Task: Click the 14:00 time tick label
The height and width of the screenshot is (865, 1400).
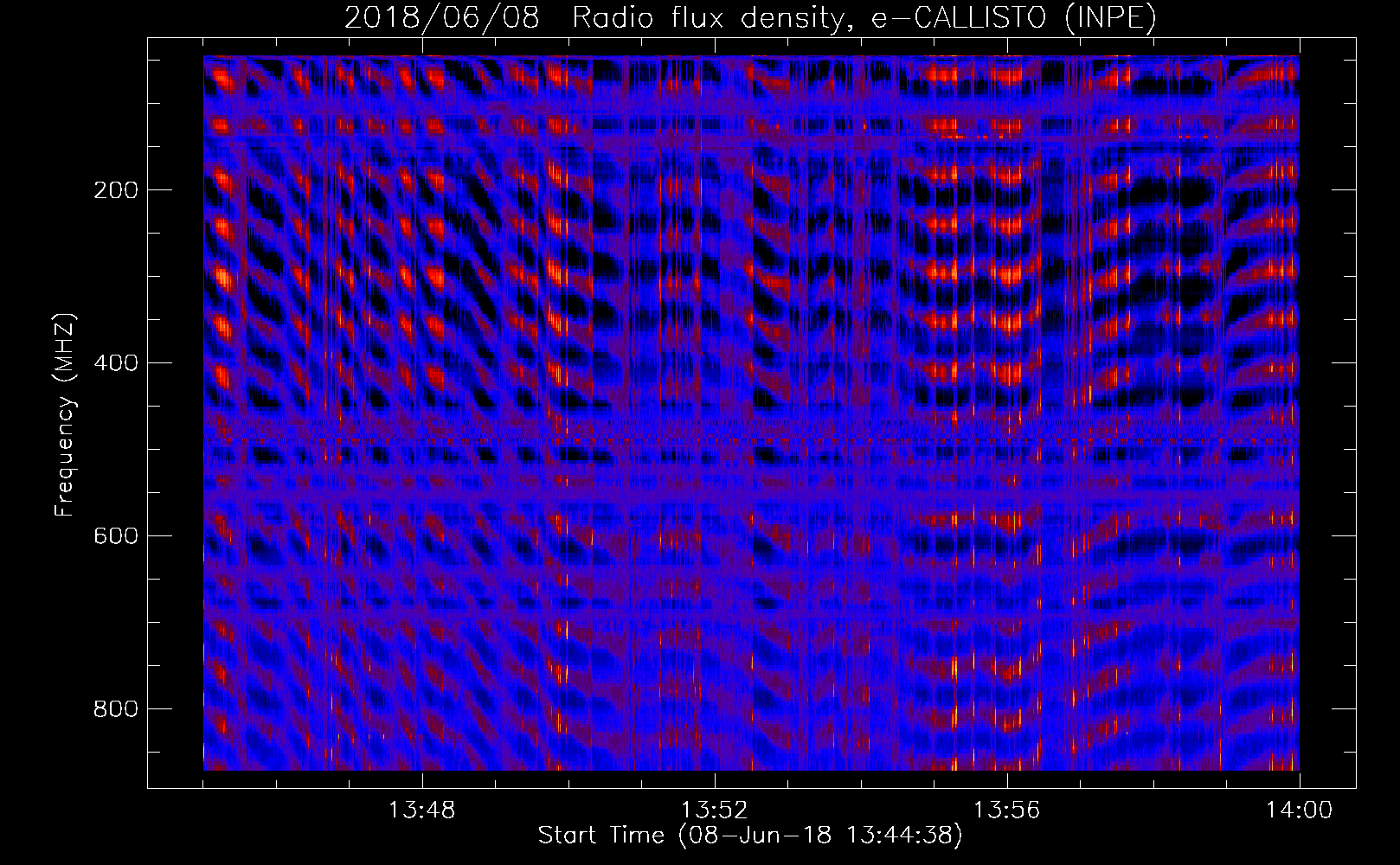Action: (1299, 811)
